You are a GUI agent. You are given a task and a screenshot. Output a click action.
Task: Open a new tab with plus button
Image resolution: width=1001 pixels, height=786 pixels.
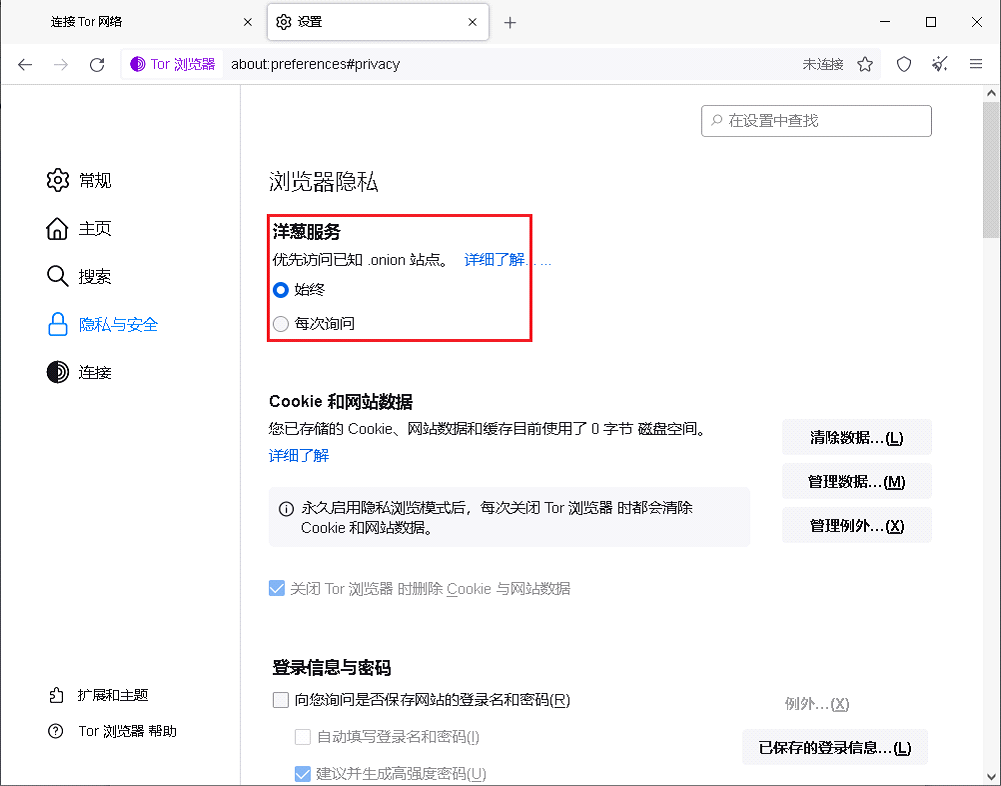[x=509, y=23]
